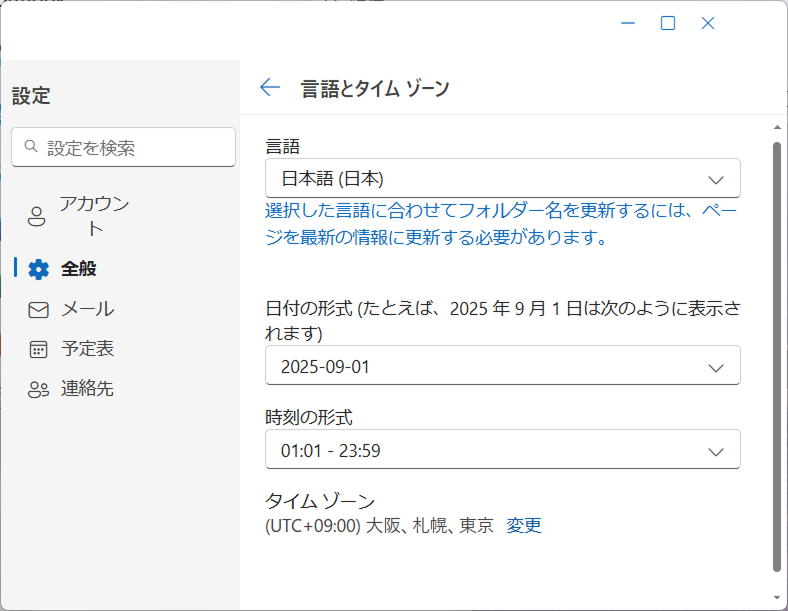The height and width of the screenshot is (611, 788).
Task: Click the gear icon for 全般
Action: [x=38, y=269]
